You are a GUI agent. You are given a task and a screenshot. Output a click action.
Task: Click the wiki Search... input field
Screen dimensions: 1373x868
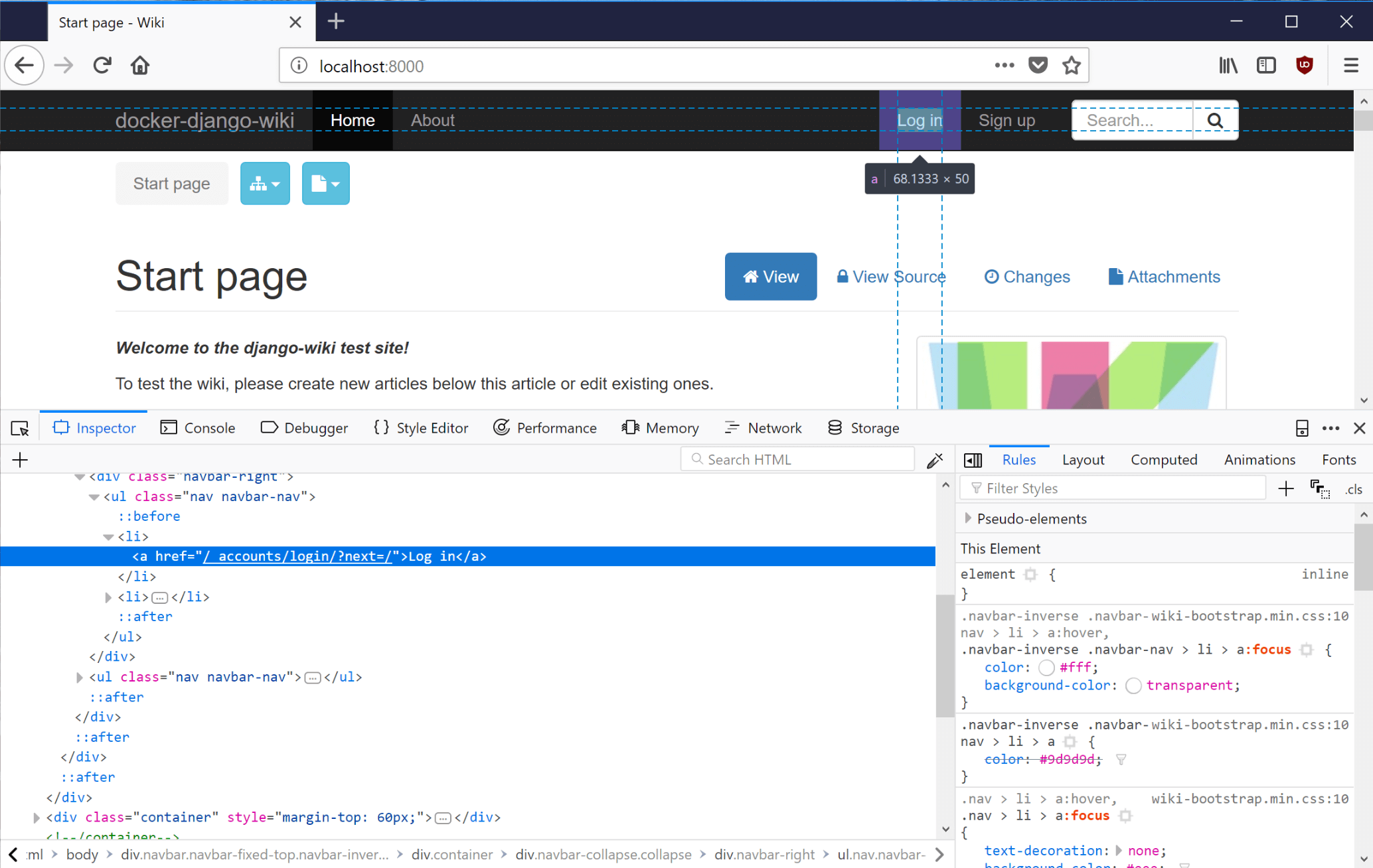tap(1133, 120)
